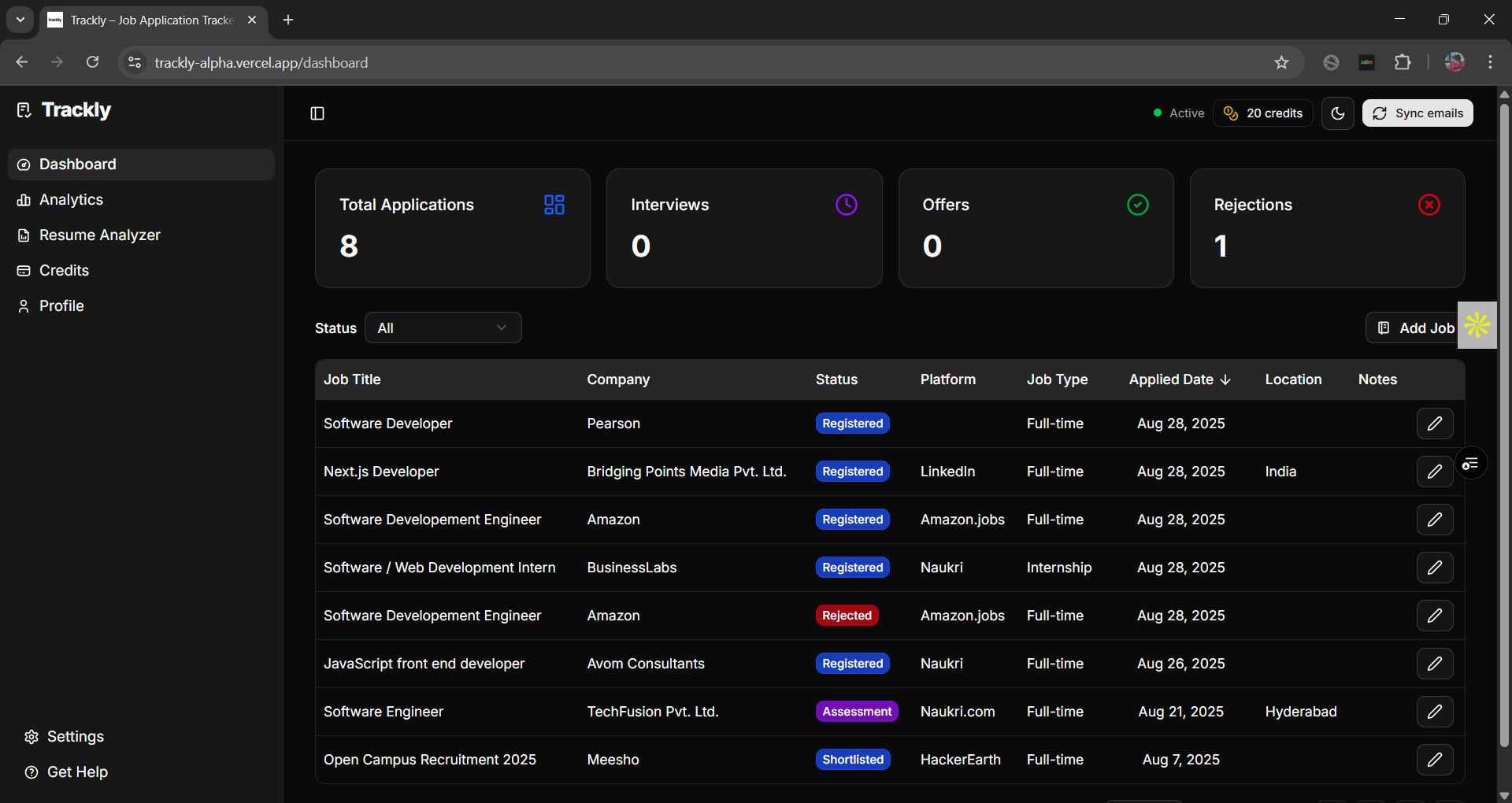Switch to dark mode with moon icon

1338,113
